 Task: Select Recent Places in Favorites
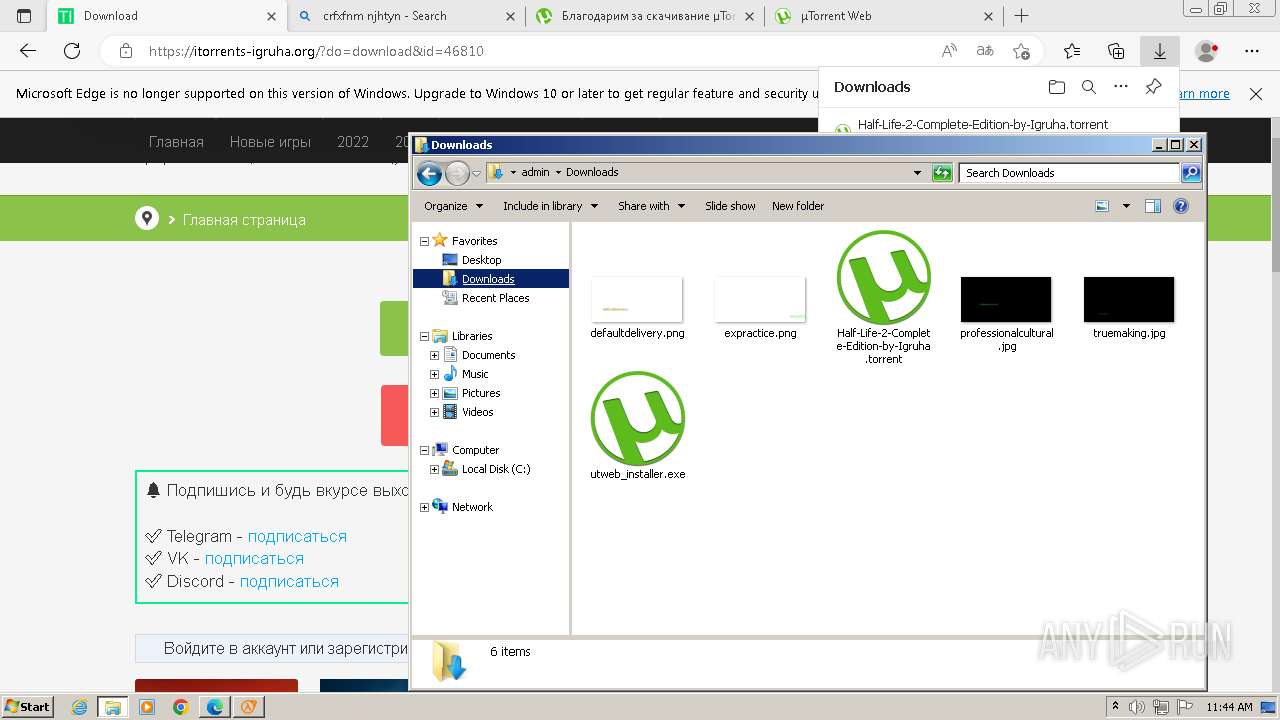coord(495,298)
